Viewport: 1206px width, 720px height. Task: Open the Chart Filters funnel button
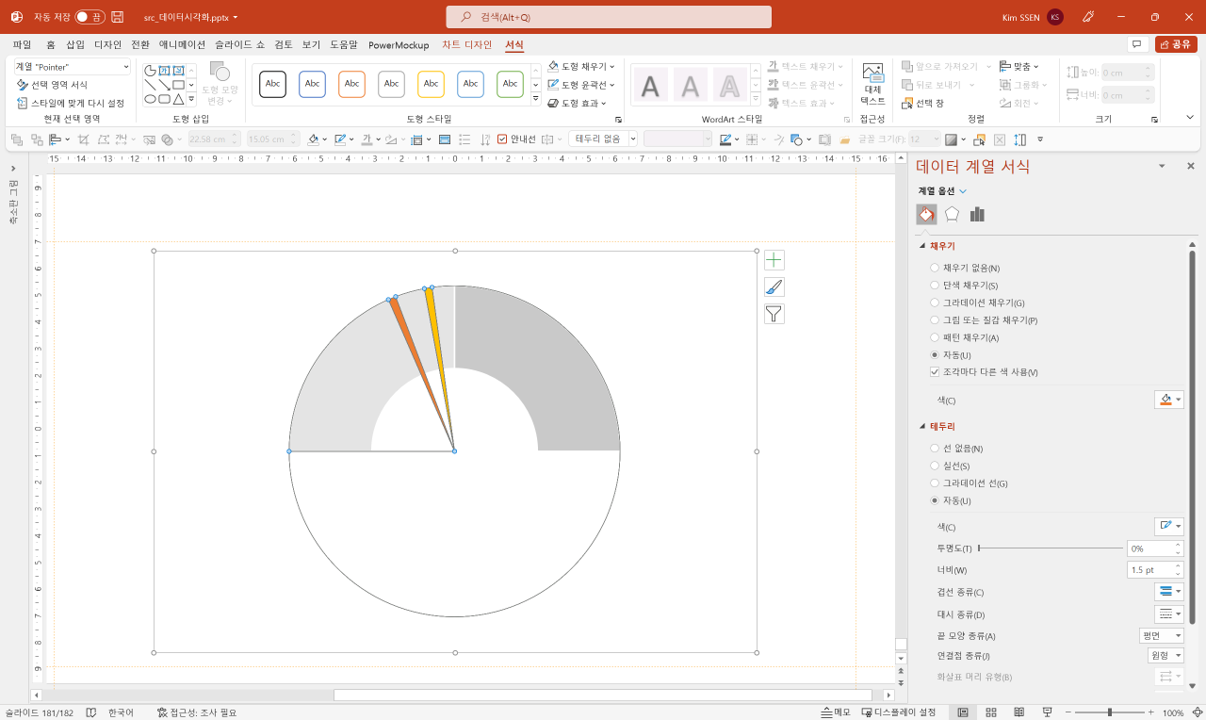pyautogui.click(x=774, y=314)
